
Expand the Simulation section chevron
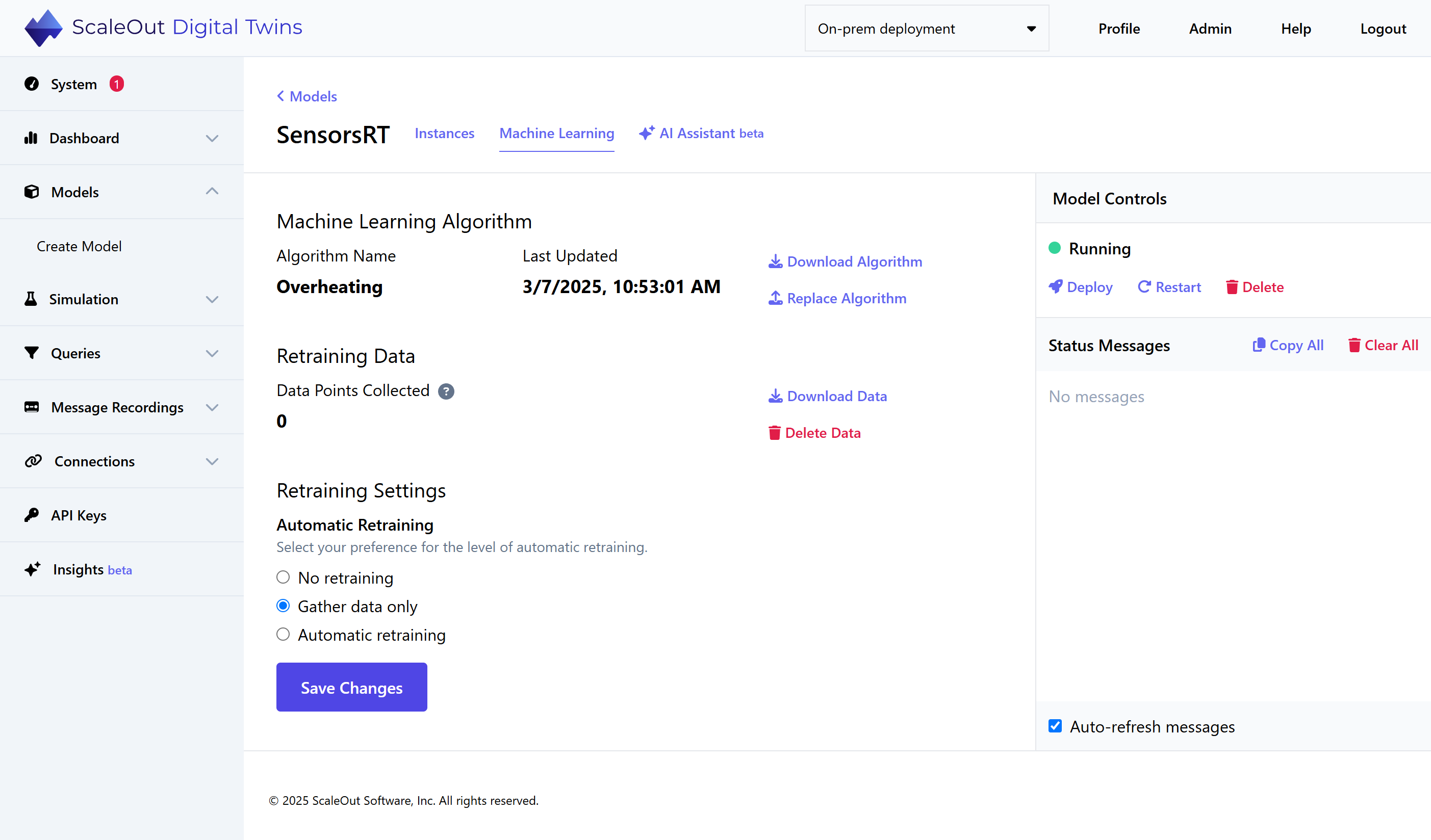coord(212,299)
